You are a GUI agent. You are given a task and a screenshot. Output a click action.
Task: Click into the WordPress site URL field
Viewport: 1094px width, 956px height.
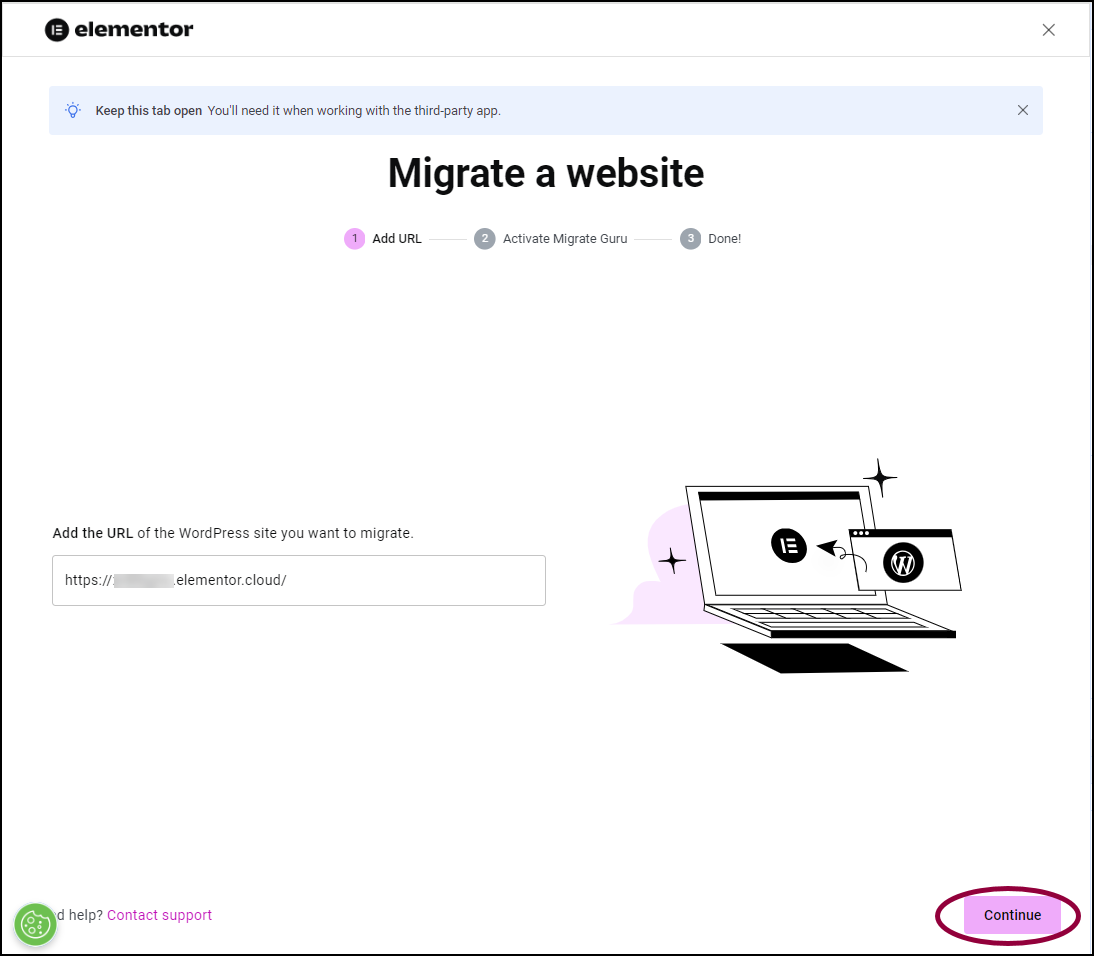298,580
